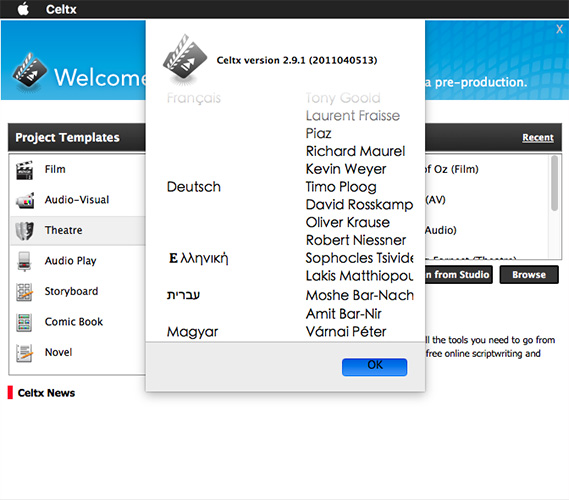Open the Celtx application menu
The image size is (569, 500).
[61, 9]
